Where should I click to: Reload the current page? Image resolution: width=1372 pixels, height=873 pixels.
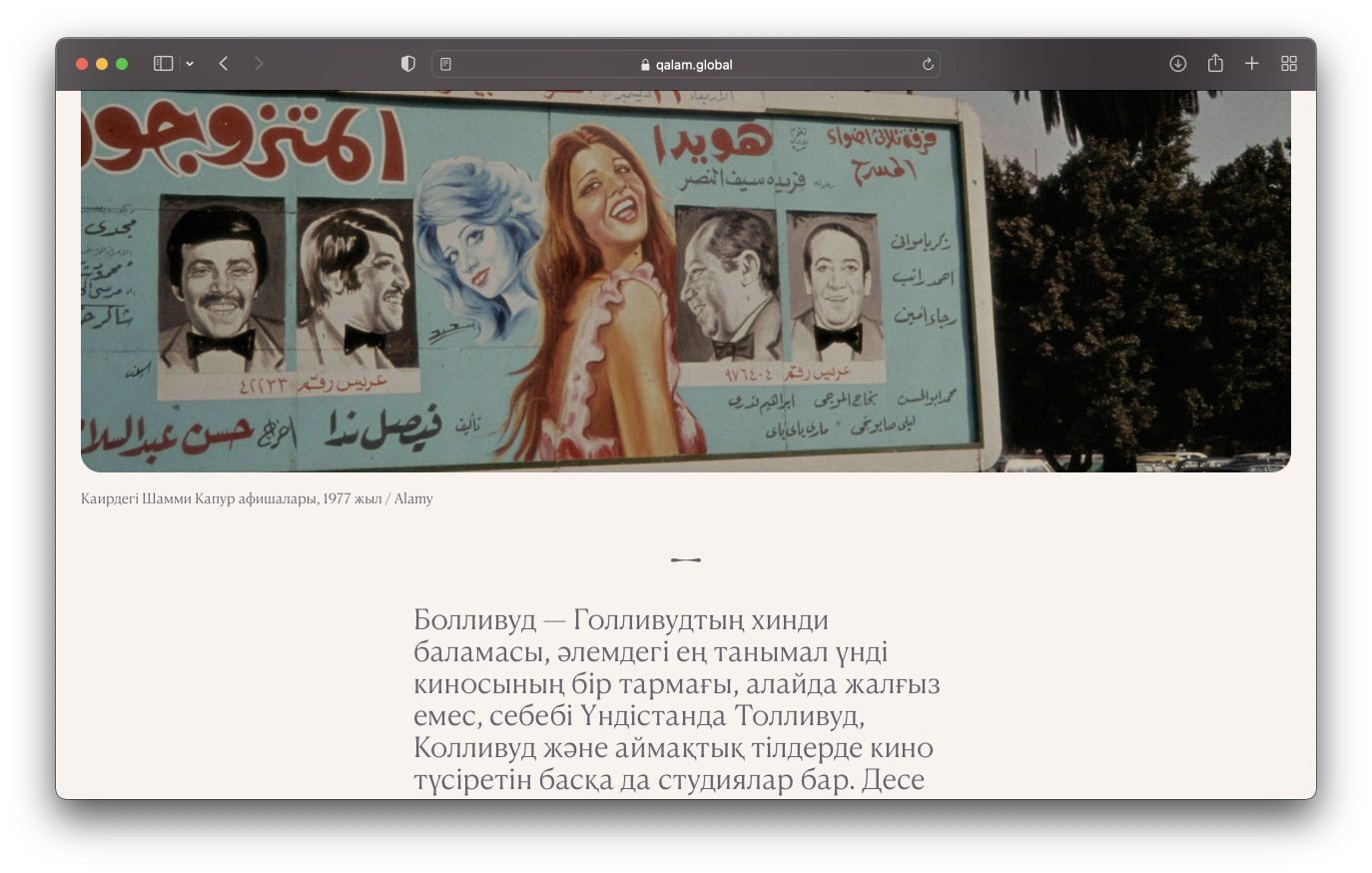(x=928, y=65)
